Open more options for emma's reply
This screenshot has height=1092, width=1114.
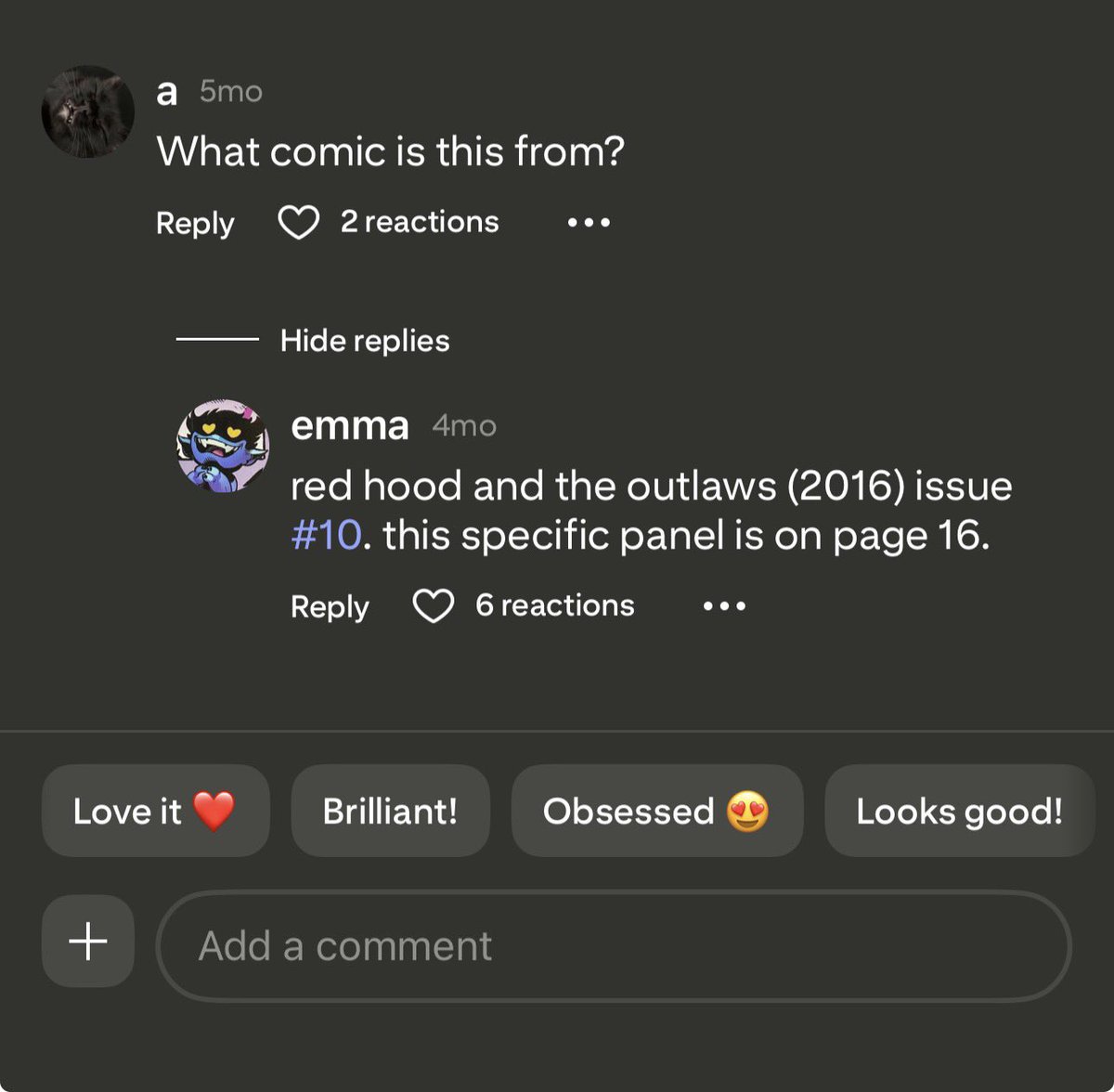pos(724,606)
